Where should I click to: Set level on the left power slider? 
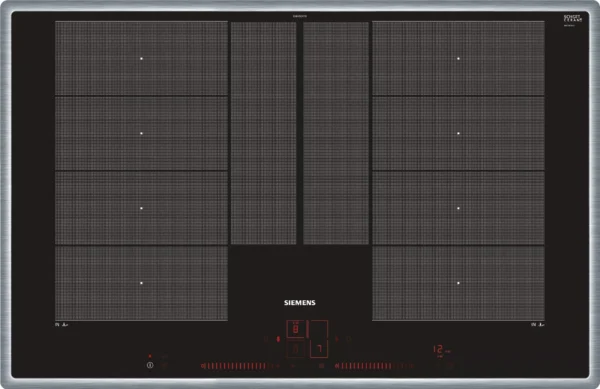[240, 366]
